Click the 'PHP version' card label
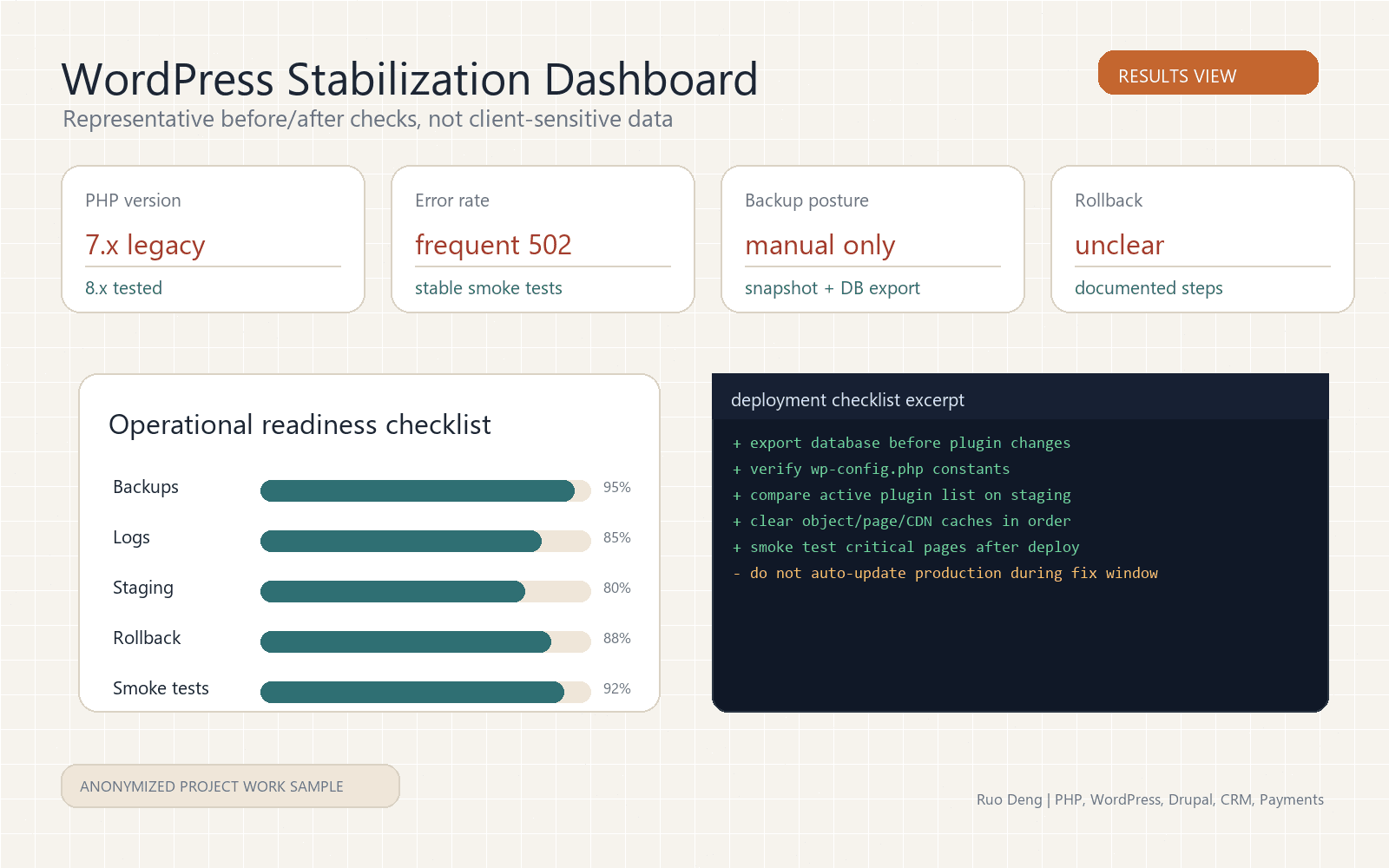The width and height of the screenshot is (1389, 868). pyautogui.click(x=133, y=201)
